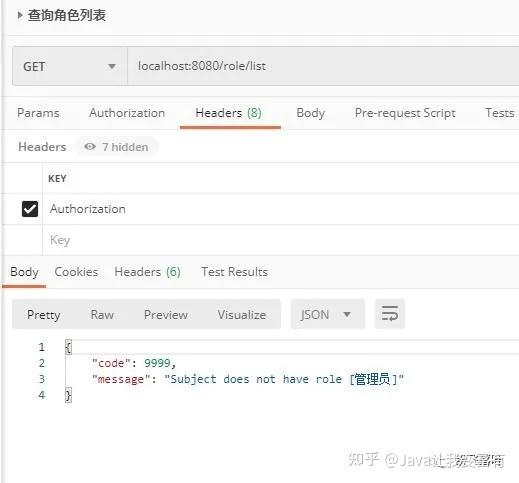Switch to Preview response view
The height and width of the screenshot is (483, 519).
tap(166, 315)
